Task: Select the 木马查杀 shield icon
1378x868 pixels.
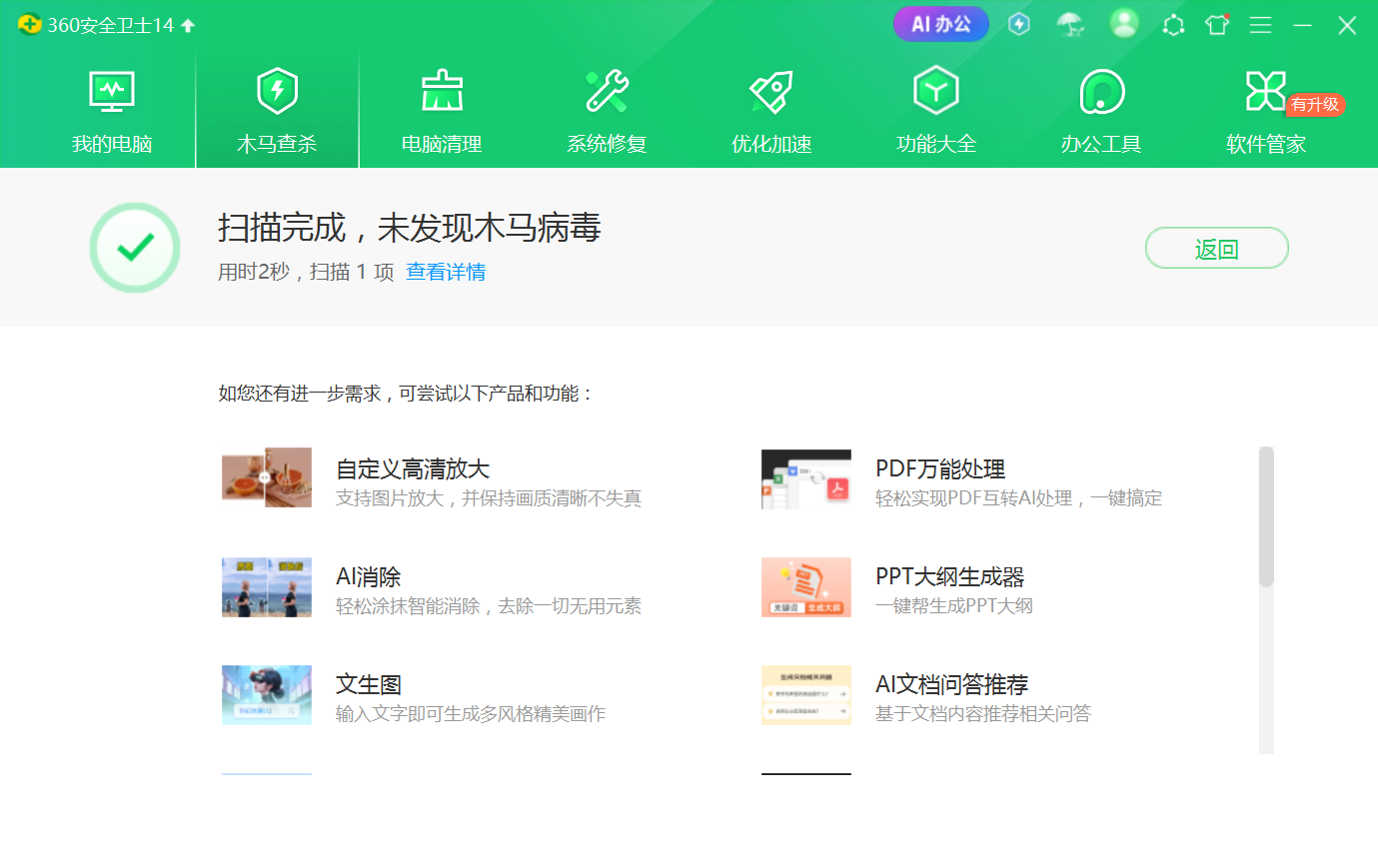Action: pyautogui.click(x=277, y=92)
